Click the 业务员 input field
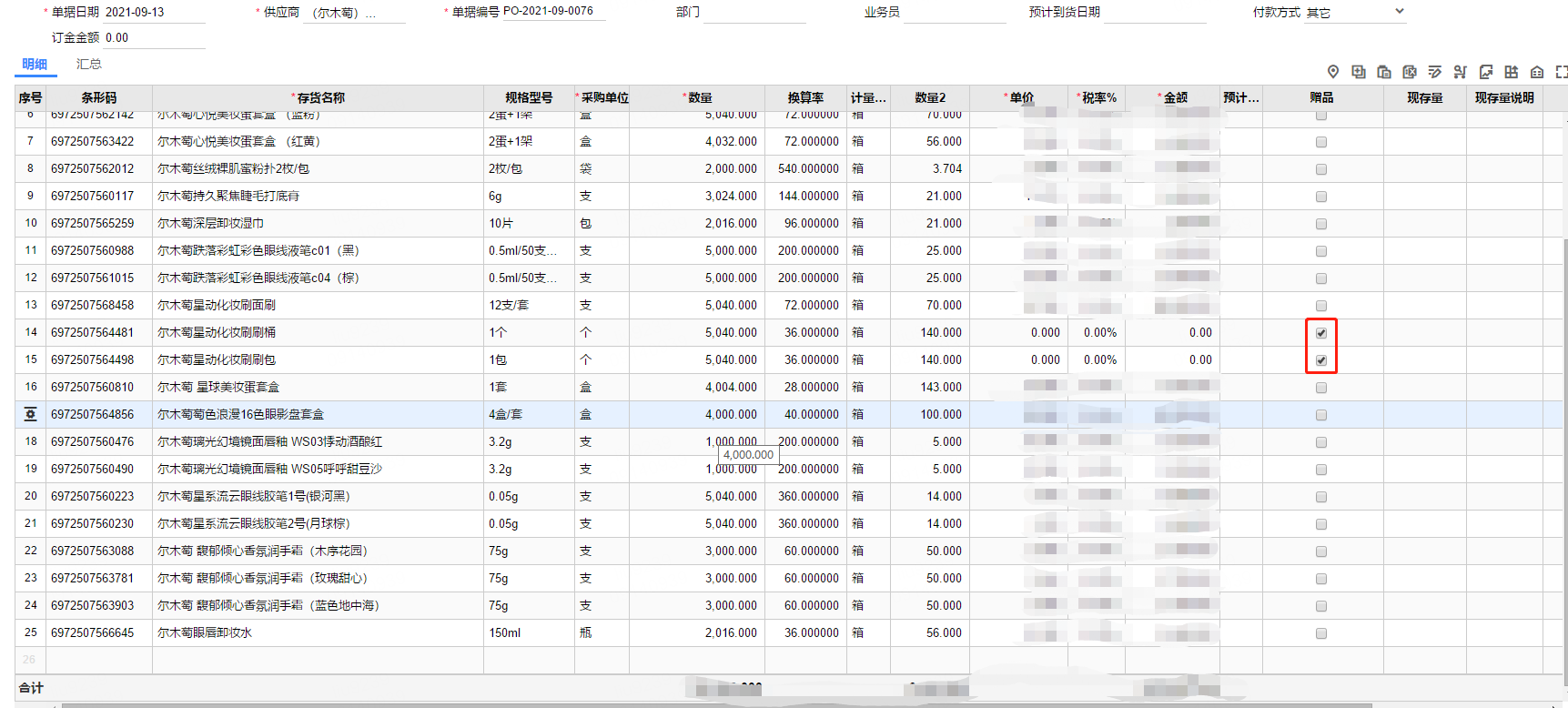This screenshot has height=708, width=1568. coord(955,13)
